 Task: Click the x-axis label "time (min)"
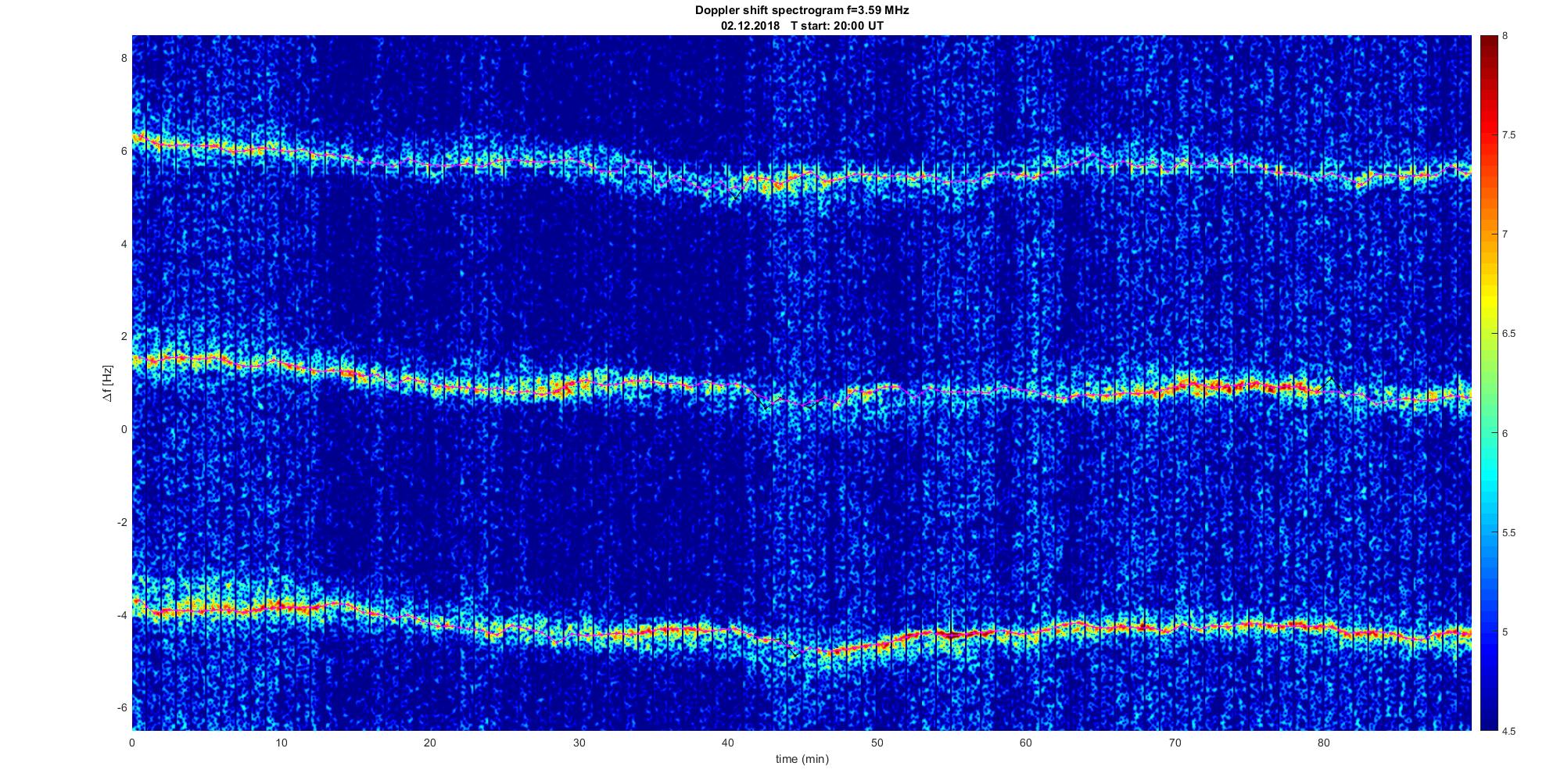pos(802,759)
